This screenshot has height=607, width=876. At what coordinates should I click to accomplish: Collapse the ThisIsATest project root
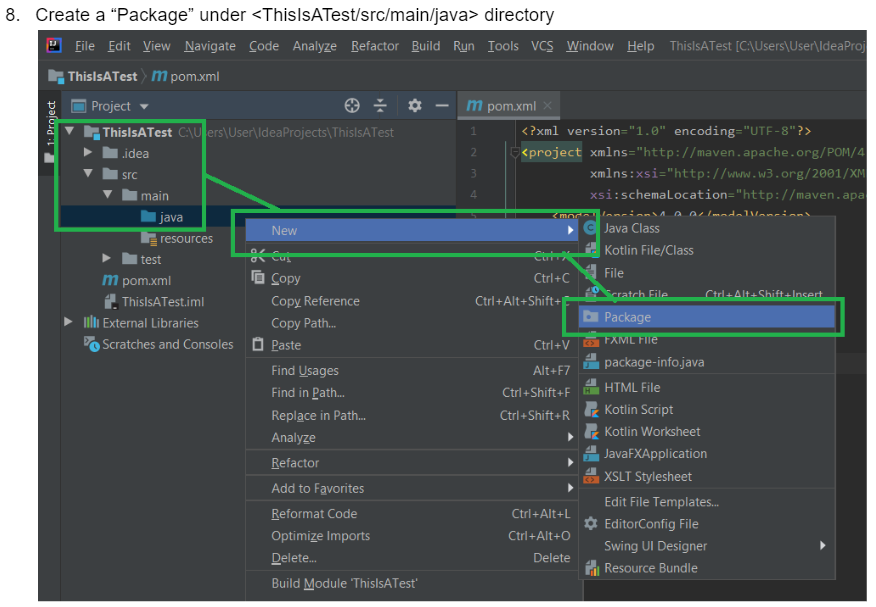pos(69,131)
